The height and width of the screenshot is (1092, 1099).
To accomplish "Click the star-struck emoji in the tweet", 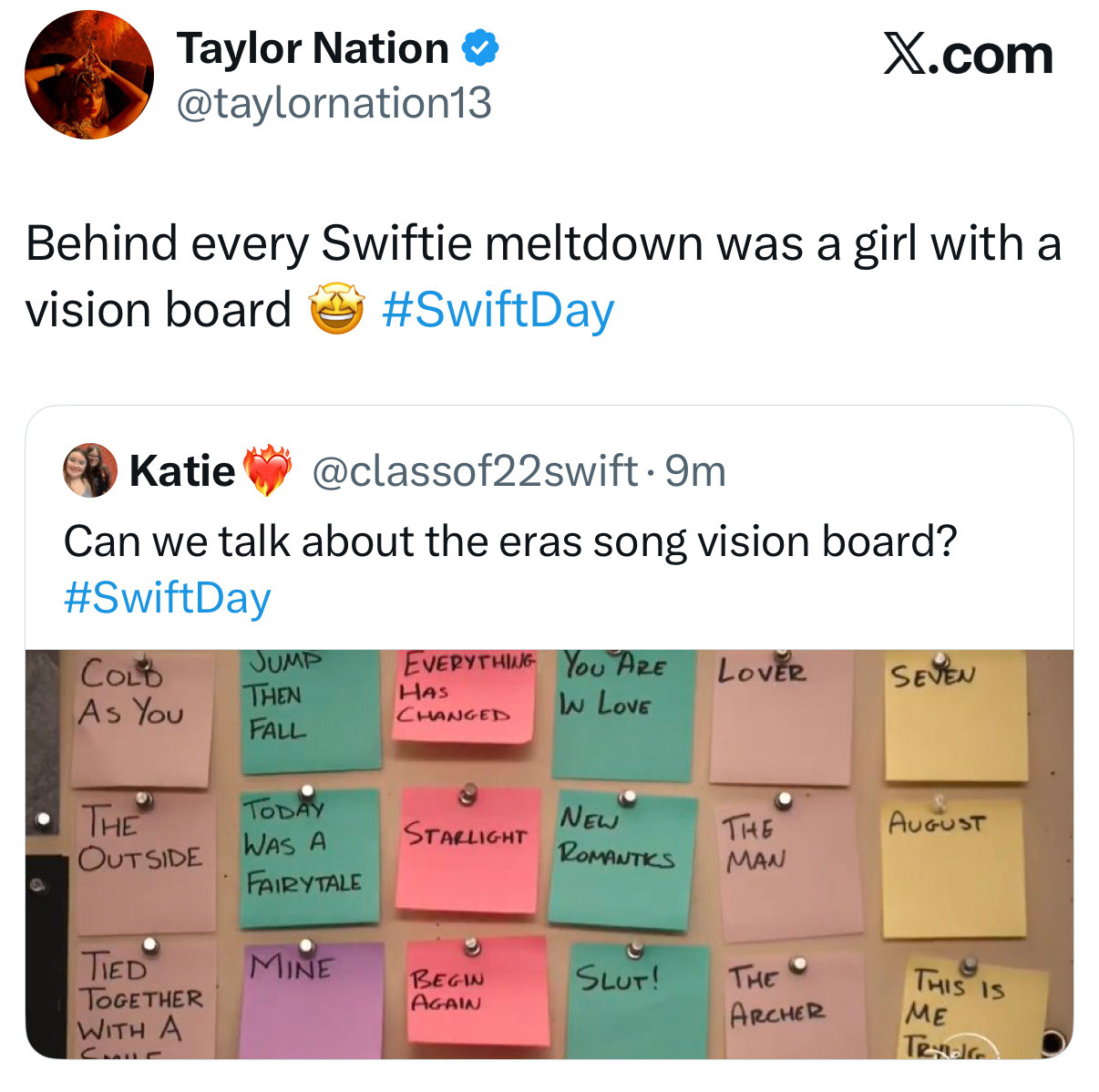I will [x=337, y=310].
